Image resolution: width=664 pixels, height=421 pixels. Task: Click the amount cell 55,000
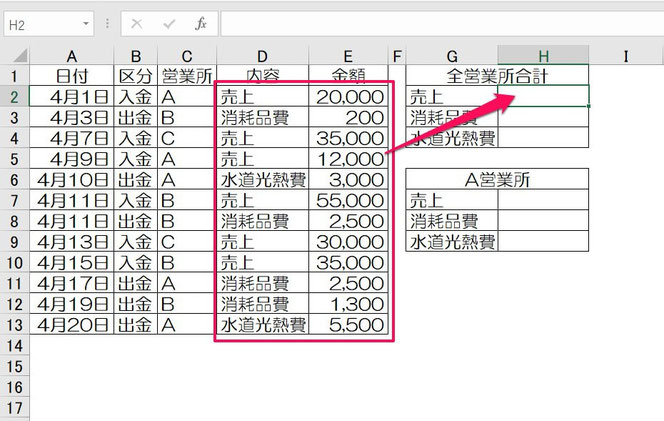click(x=348, y=200)
